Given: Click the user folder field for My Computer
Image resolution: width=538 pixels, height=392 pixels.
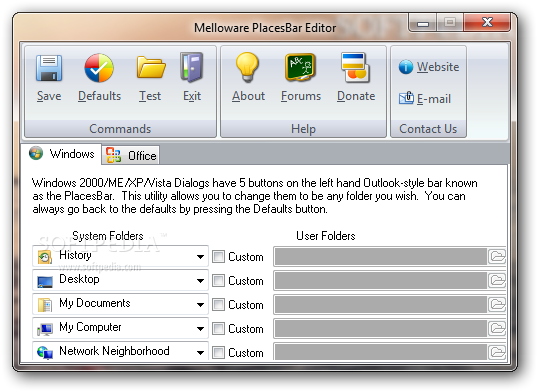Looking at the screenshot, I should 381,329.
